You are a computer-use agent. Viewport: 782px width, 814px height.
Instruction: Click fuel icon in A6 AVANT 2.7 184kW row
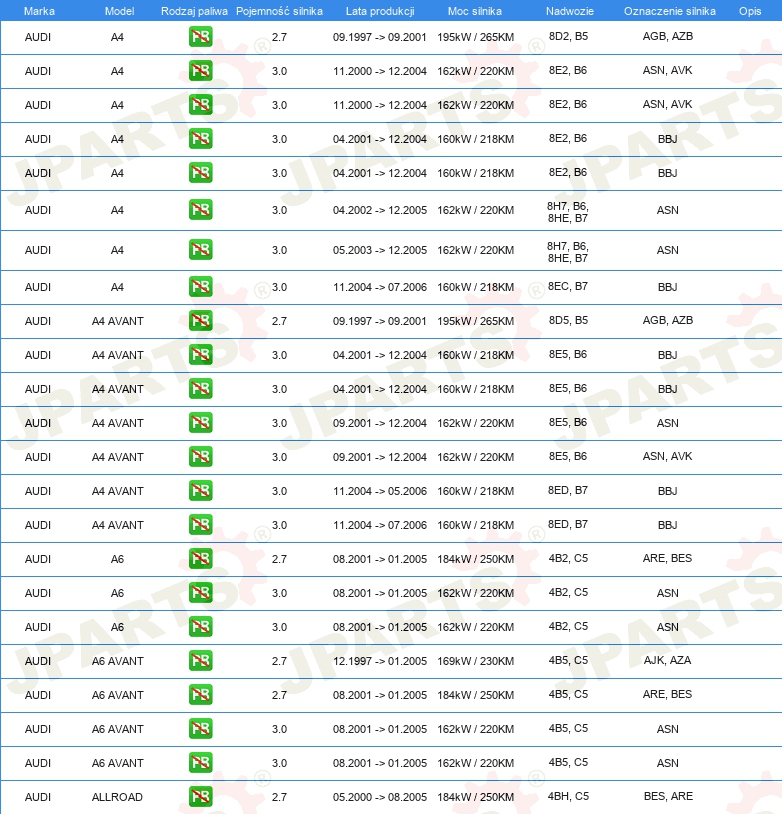[x=200, y=695]
